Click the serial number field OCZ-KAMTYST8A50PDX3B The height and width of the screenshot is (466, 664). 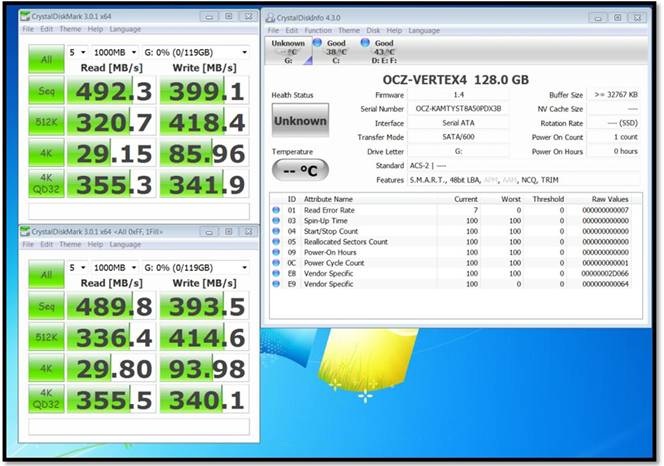click(x=458, y=108)
